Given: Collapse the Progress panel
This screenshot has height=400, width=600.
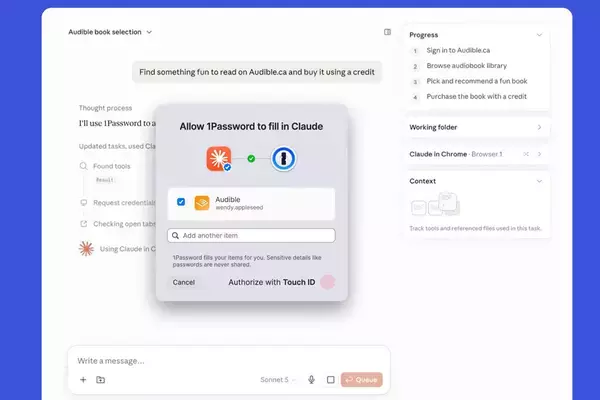Looking at the screenshot, I should tap(539, 35).
